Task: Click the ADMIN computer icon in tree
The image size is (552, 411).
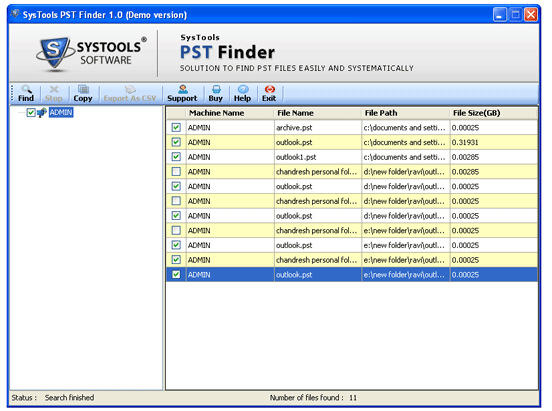Action: (42, 113)
